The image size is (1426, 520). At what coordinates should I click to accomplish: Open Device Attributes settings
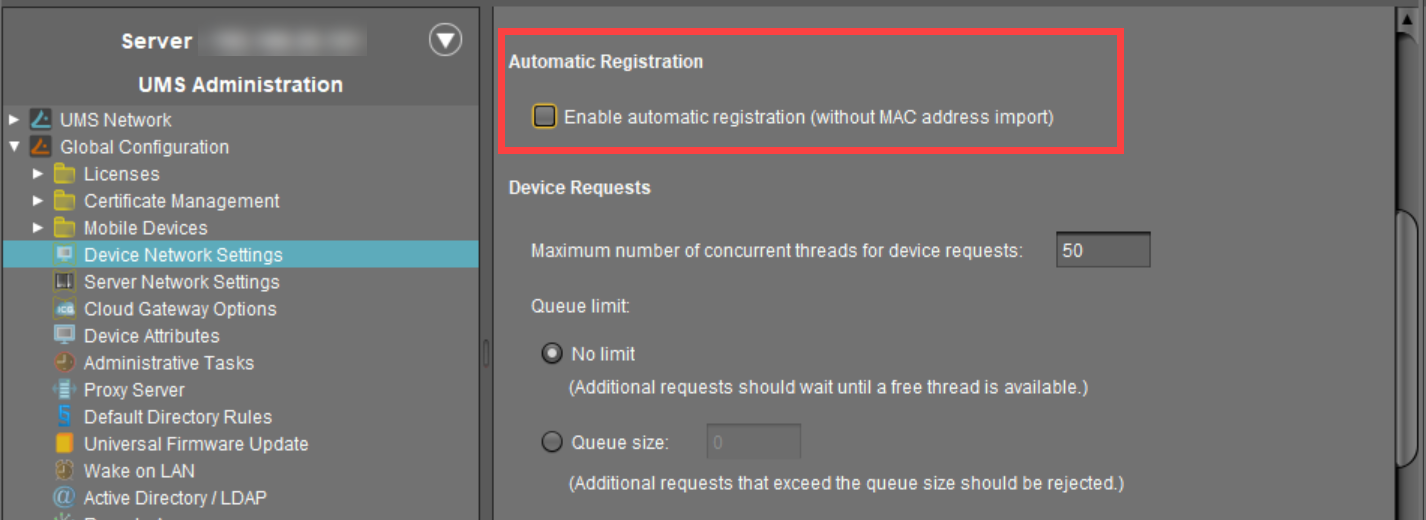pos(151,336)
